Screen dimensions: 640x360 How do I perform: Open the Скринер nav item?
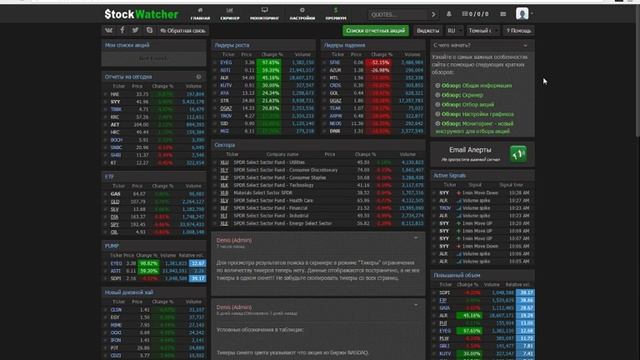(x=230, y=14)
